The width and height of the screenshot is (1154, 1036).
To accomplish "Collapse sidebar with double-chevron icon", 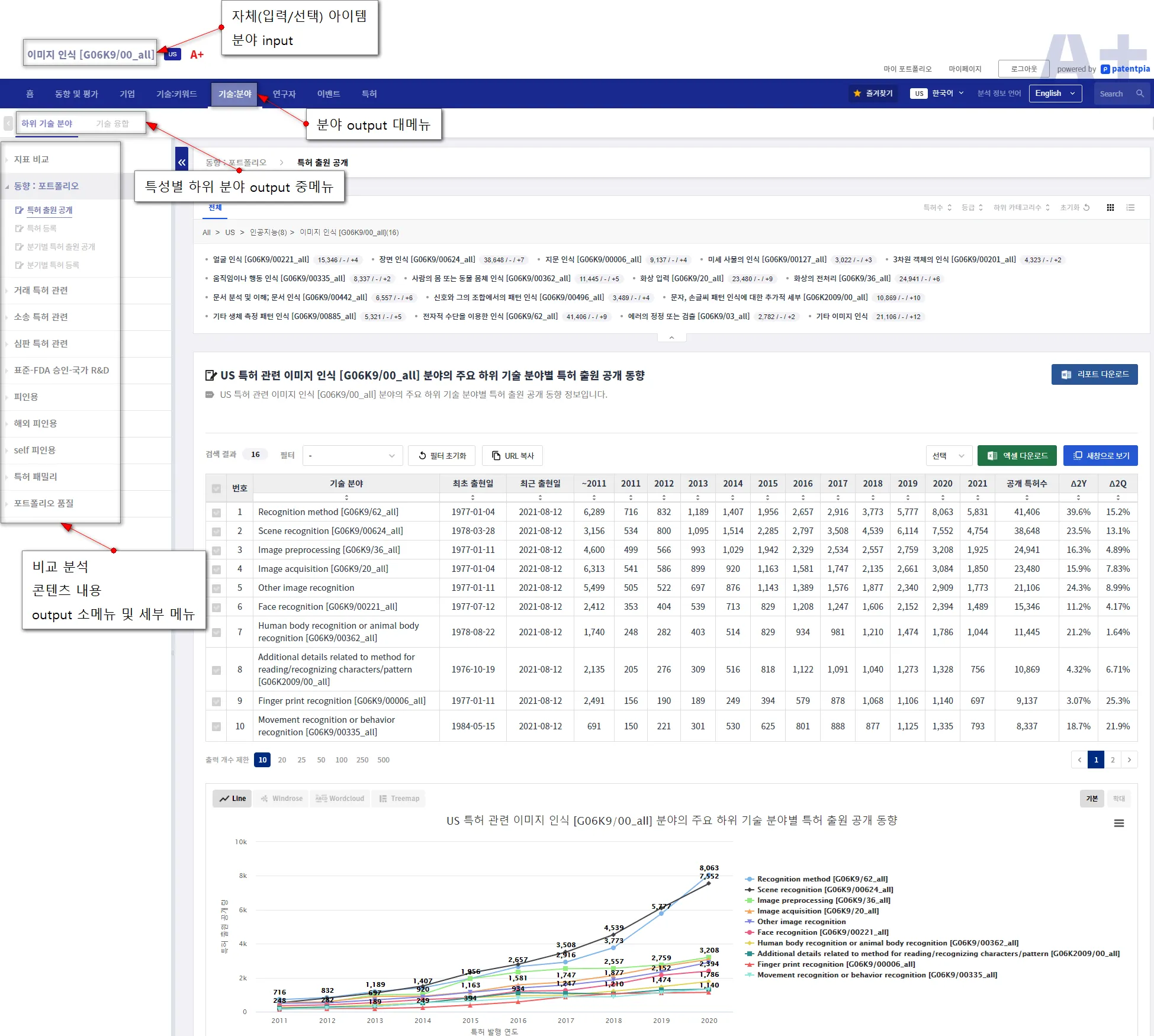I will (182, 162).
